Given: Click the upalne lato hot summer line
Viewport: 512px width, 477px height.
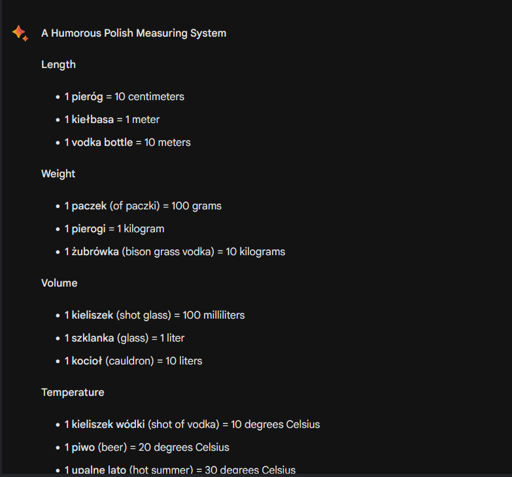Looking at the screenshot, I should pos(180,470).
